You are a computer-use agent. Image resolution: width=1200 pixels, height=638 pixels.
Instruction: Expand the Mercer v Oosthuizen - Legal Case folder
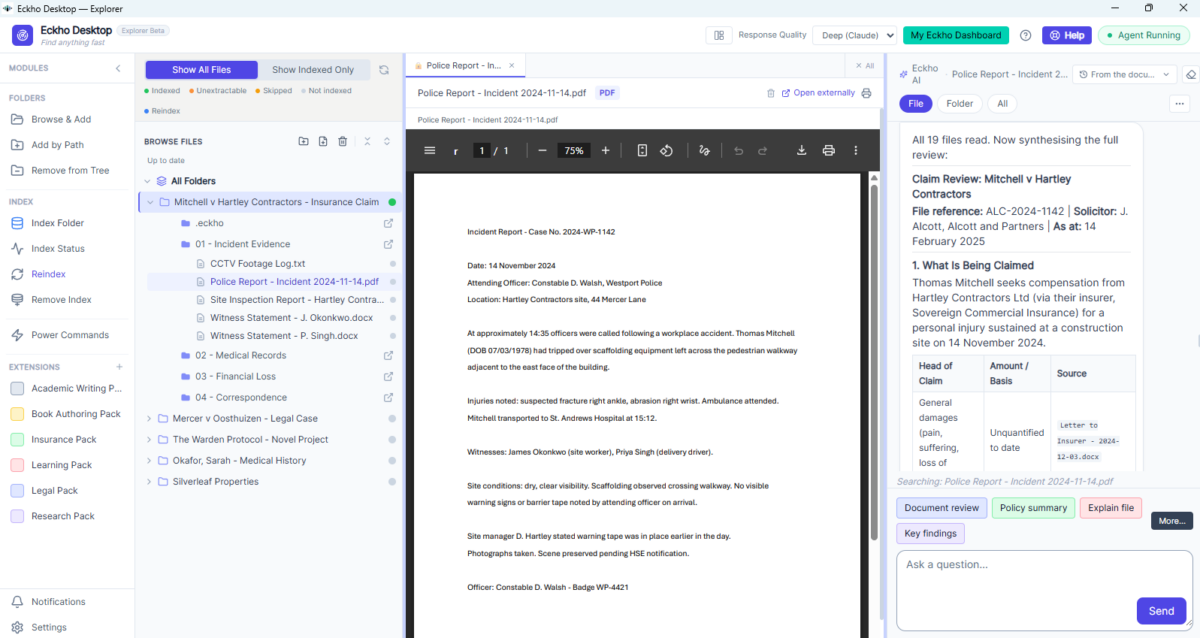pyautogui.click(x=150, y=418)
